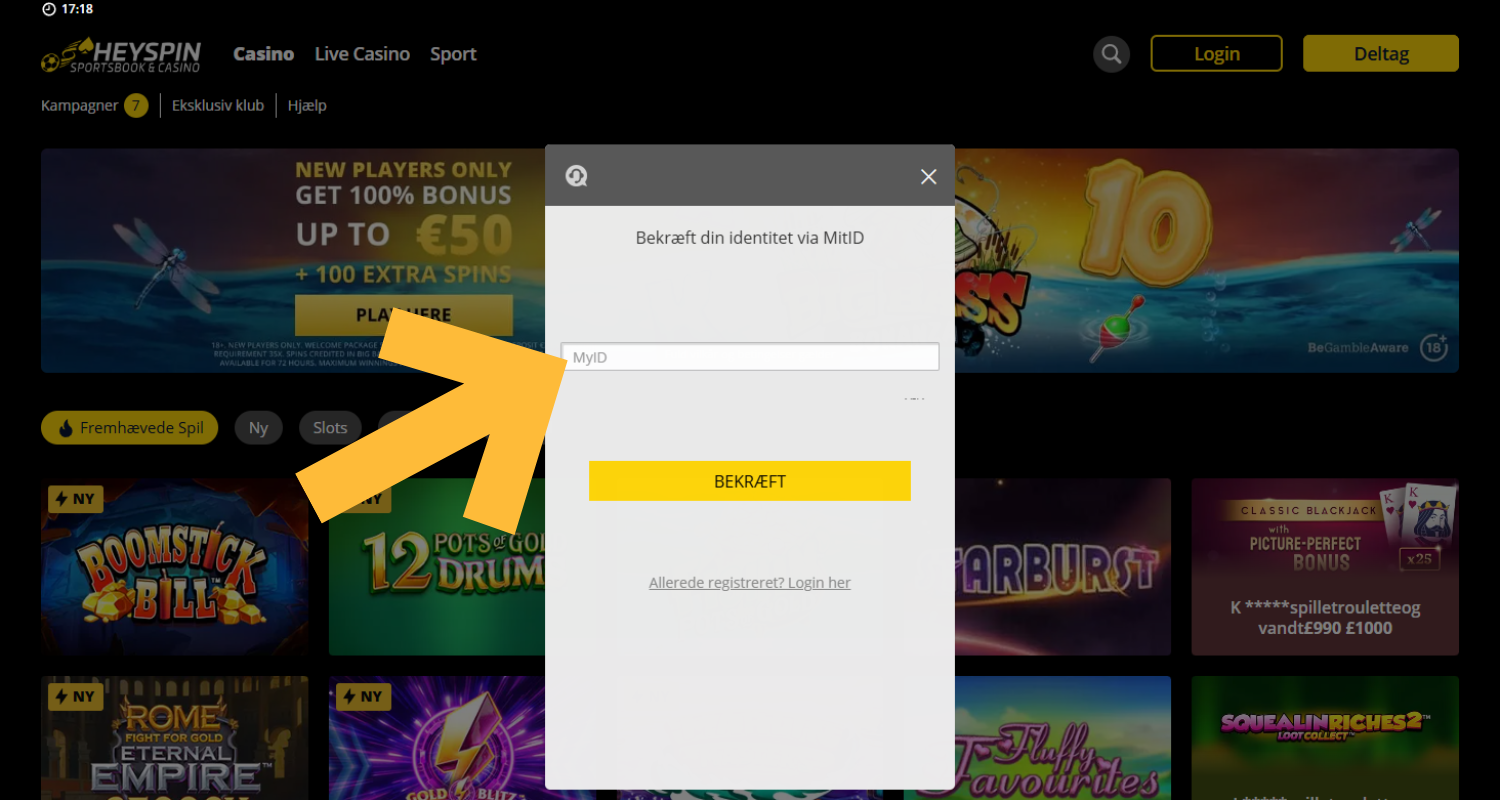The image size is (1500, 800).
Task: Open the Boomstick Bill game thumbnail
Action: click(x=175, y=567)
